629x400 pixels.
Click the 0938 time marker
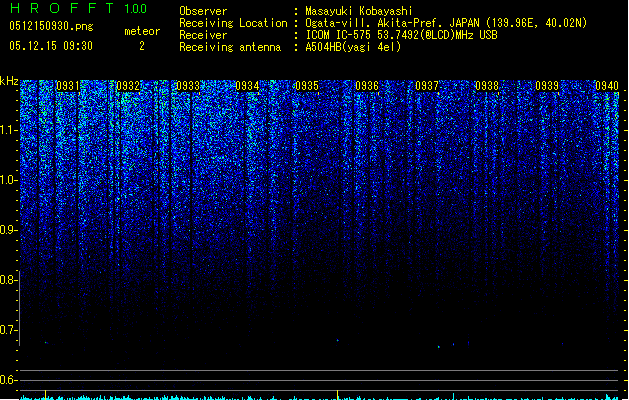(487, 86)
